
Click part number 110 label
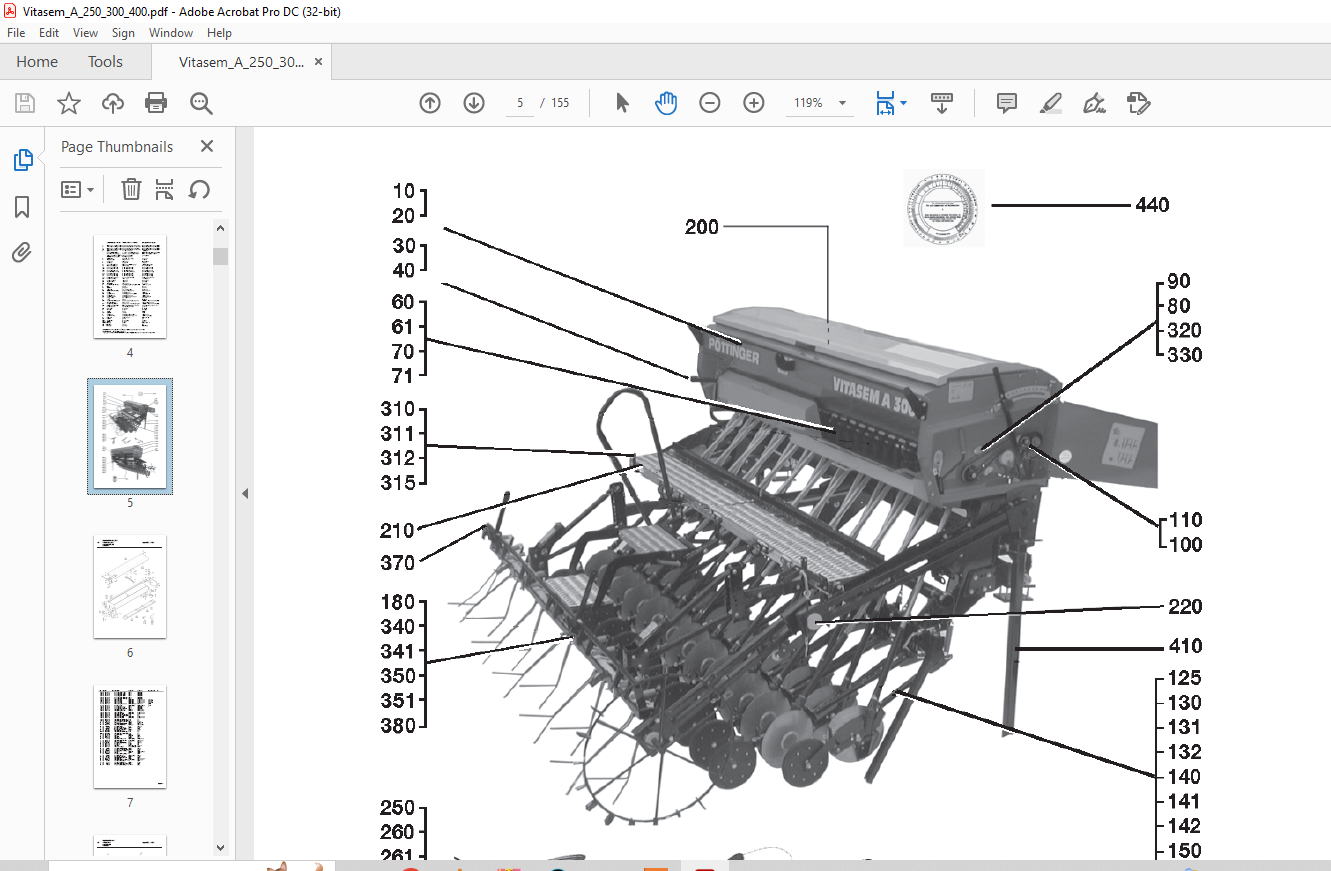[x=1185, y=520]
